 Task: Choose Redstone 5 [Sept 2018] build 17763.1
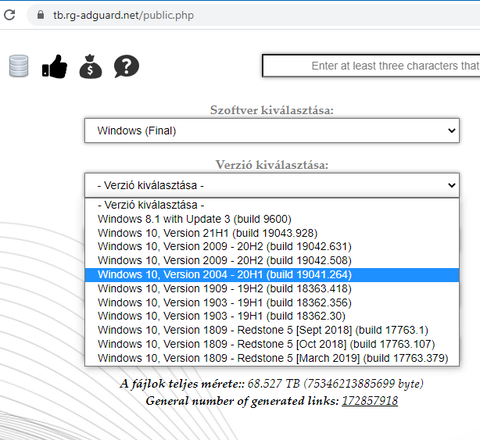[272, 330]
